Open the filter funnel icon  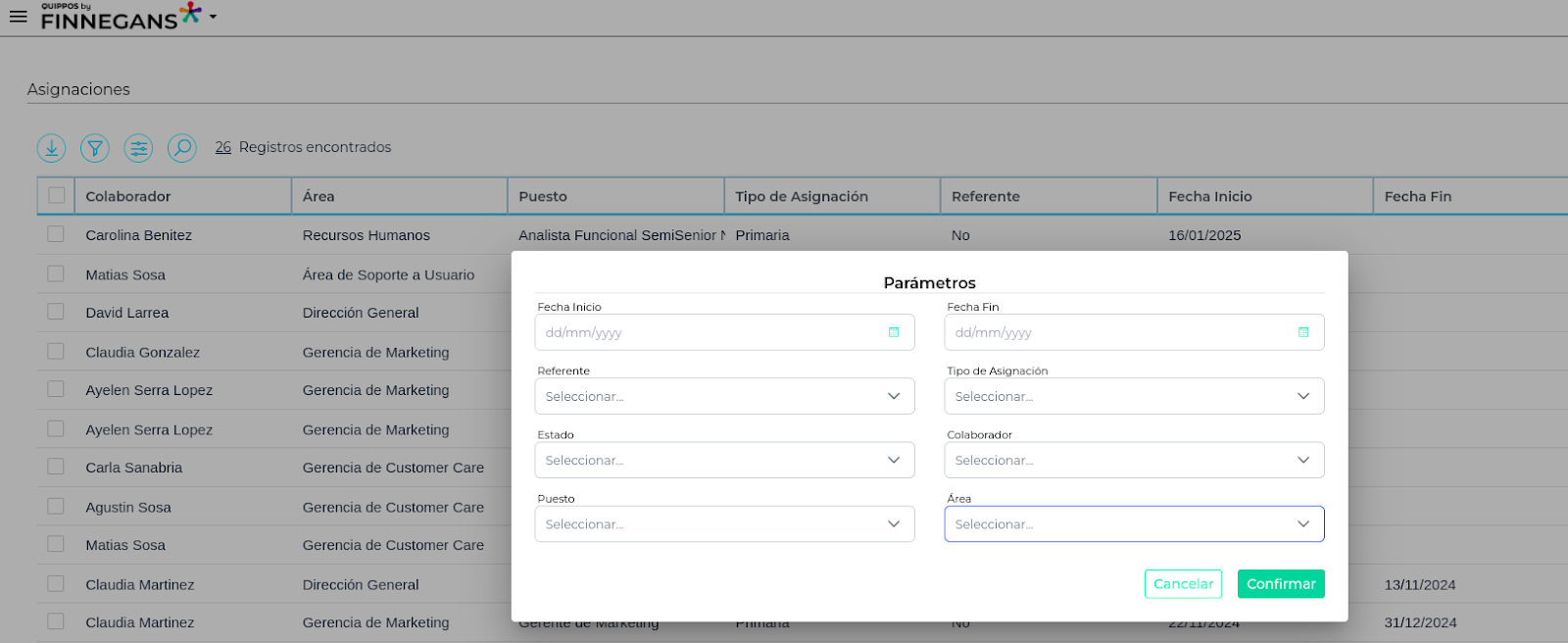[95, 148]
